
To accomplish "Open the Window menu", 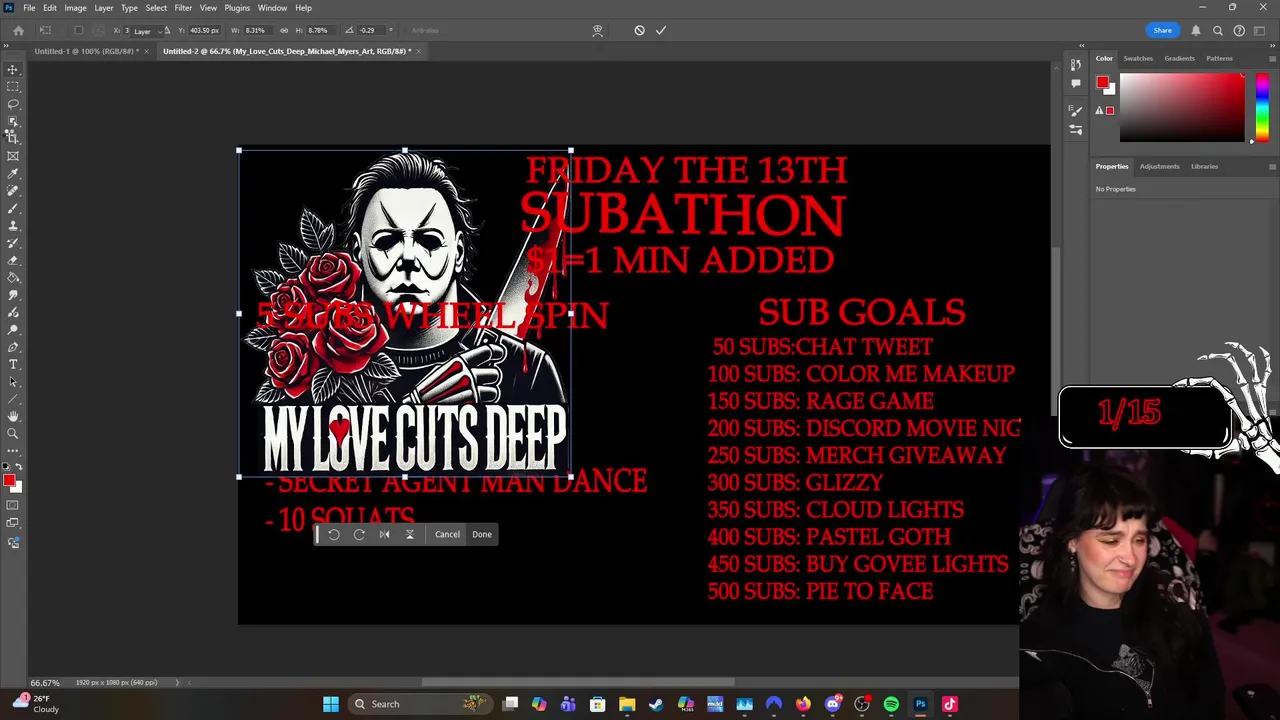I will (x=272, y=8).
